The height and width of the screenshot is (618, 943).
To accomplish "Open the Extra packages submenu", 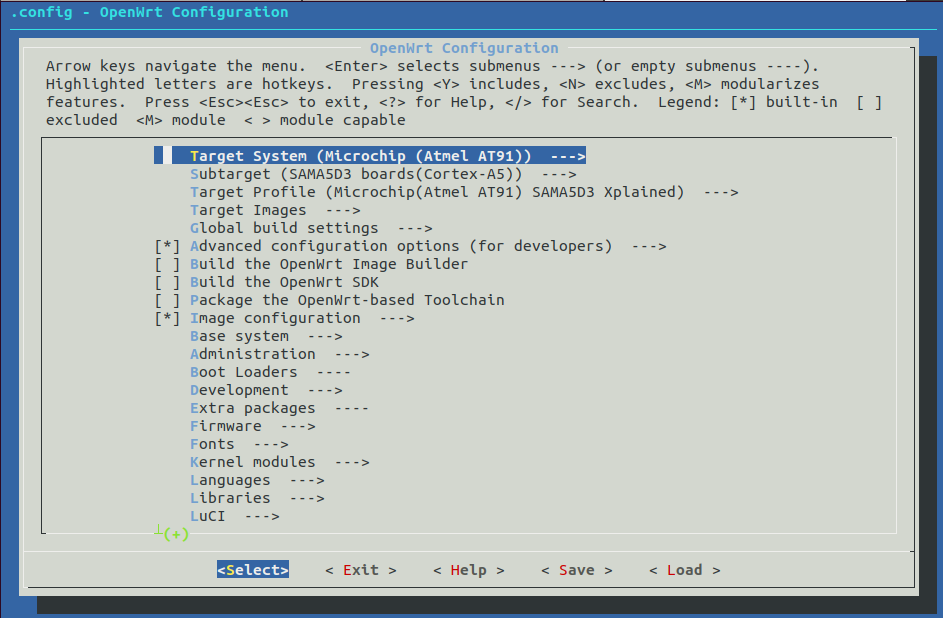I will pyautogui.click(x=279, y=409).
